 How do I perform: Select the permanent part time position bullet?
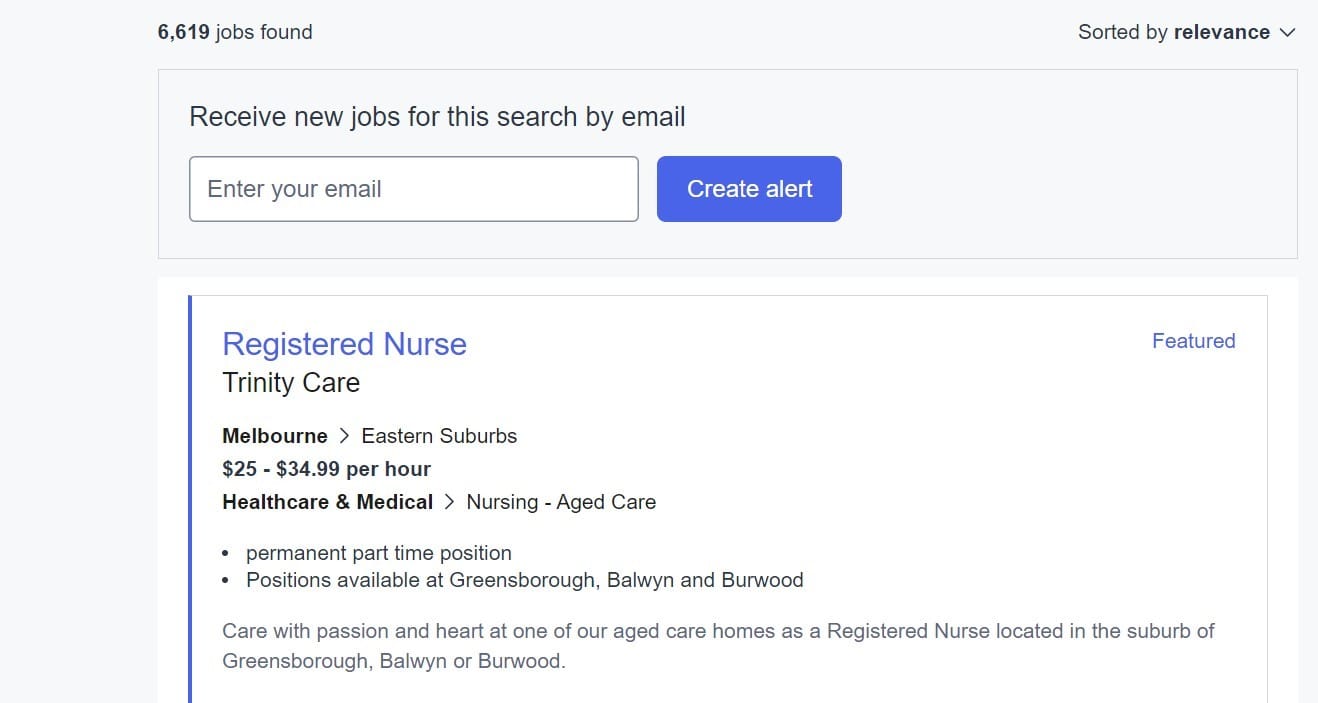pyautogui.click(x=378, y=552)
